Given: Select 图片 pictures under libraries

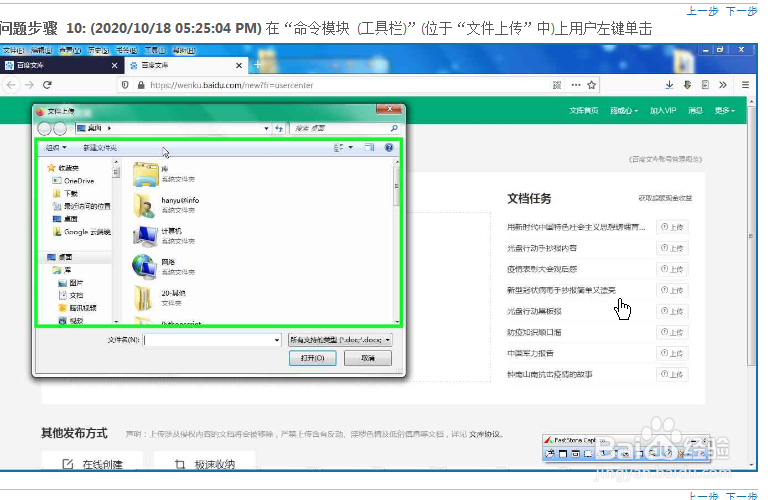Looking at the screenshot, I should point(71,283).
